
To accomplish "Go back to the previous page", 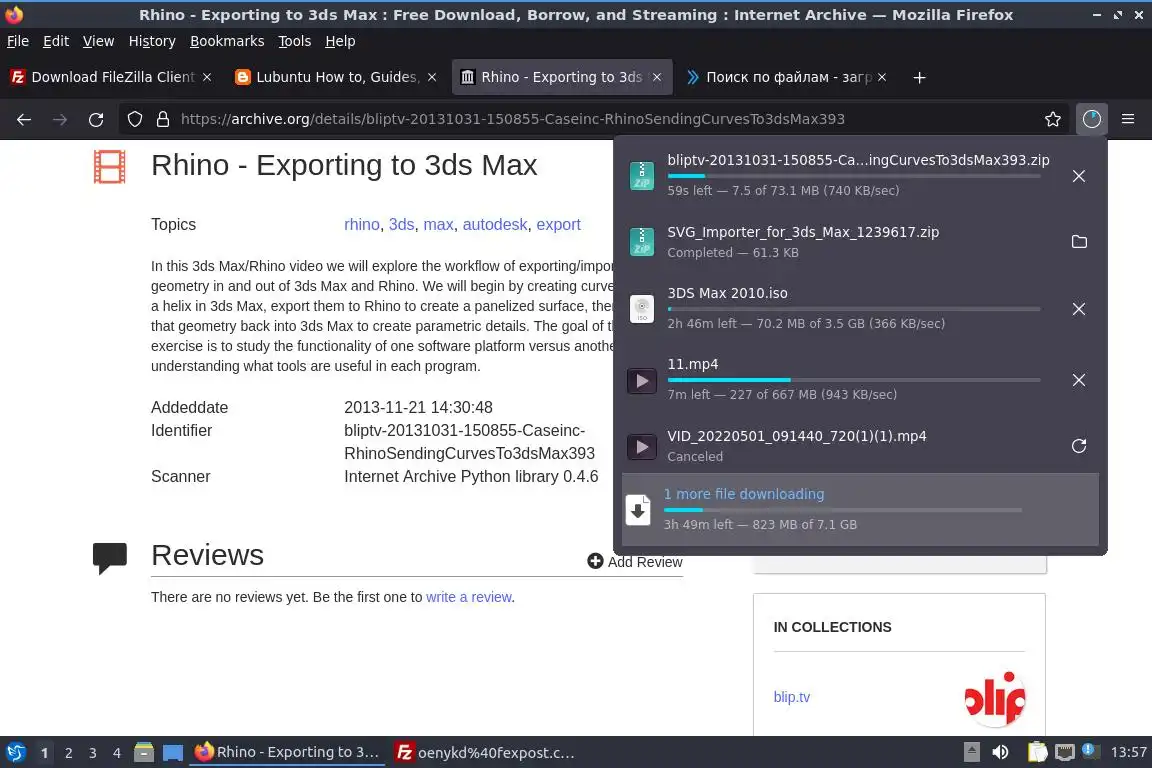I will pos(24,119).
